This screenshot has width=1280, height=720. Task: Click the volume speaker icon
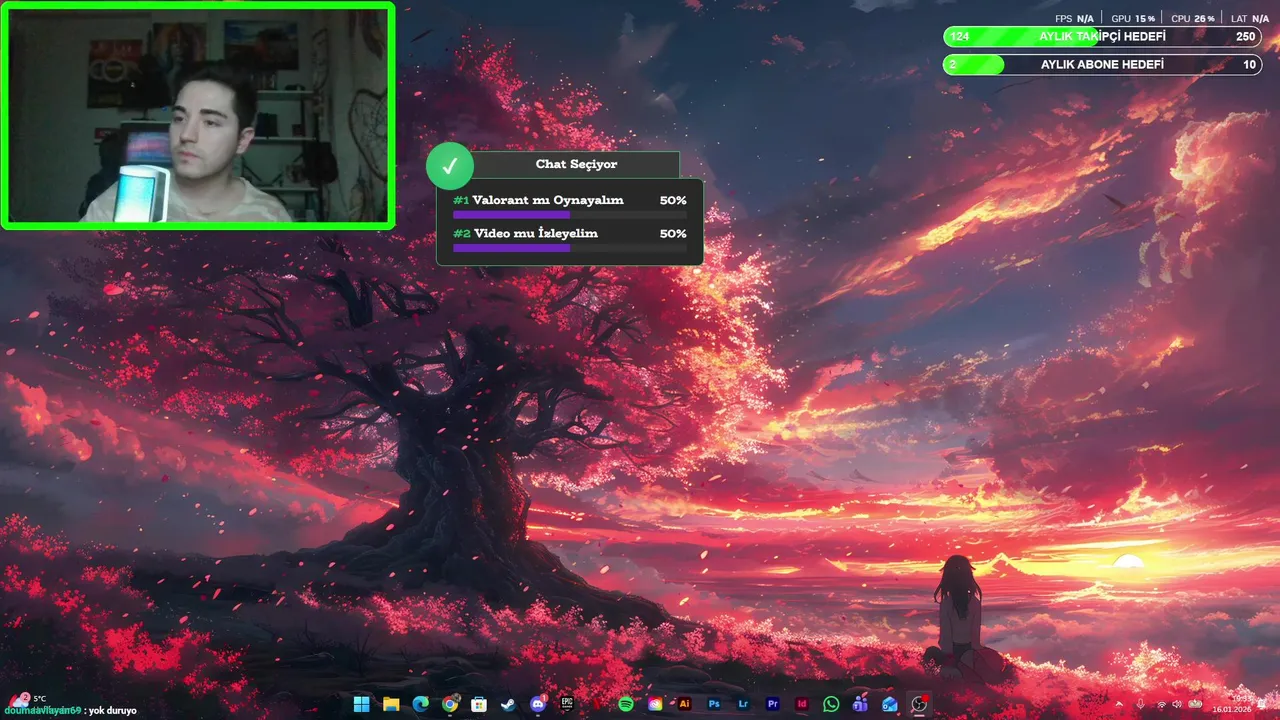pos(1177,704)
